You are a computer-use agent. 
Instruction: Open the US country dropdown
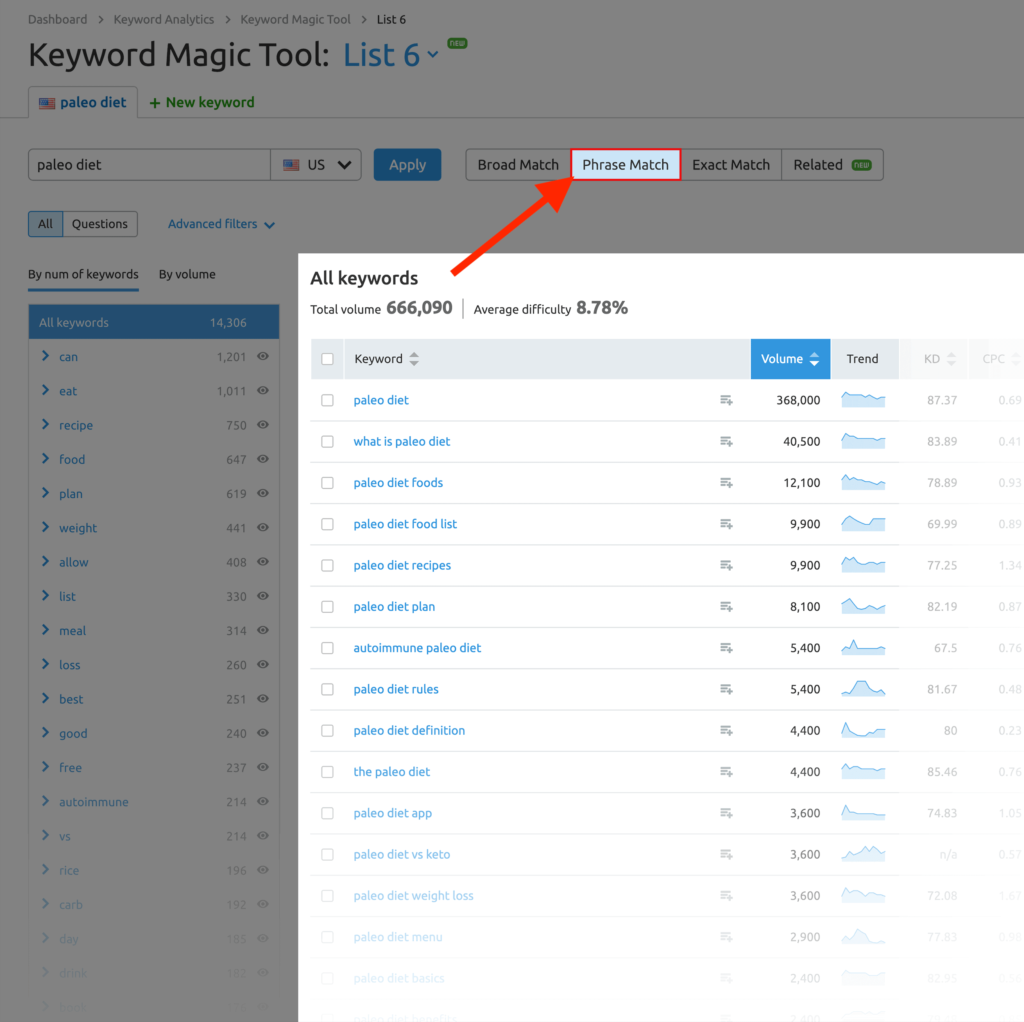[316, 164]
